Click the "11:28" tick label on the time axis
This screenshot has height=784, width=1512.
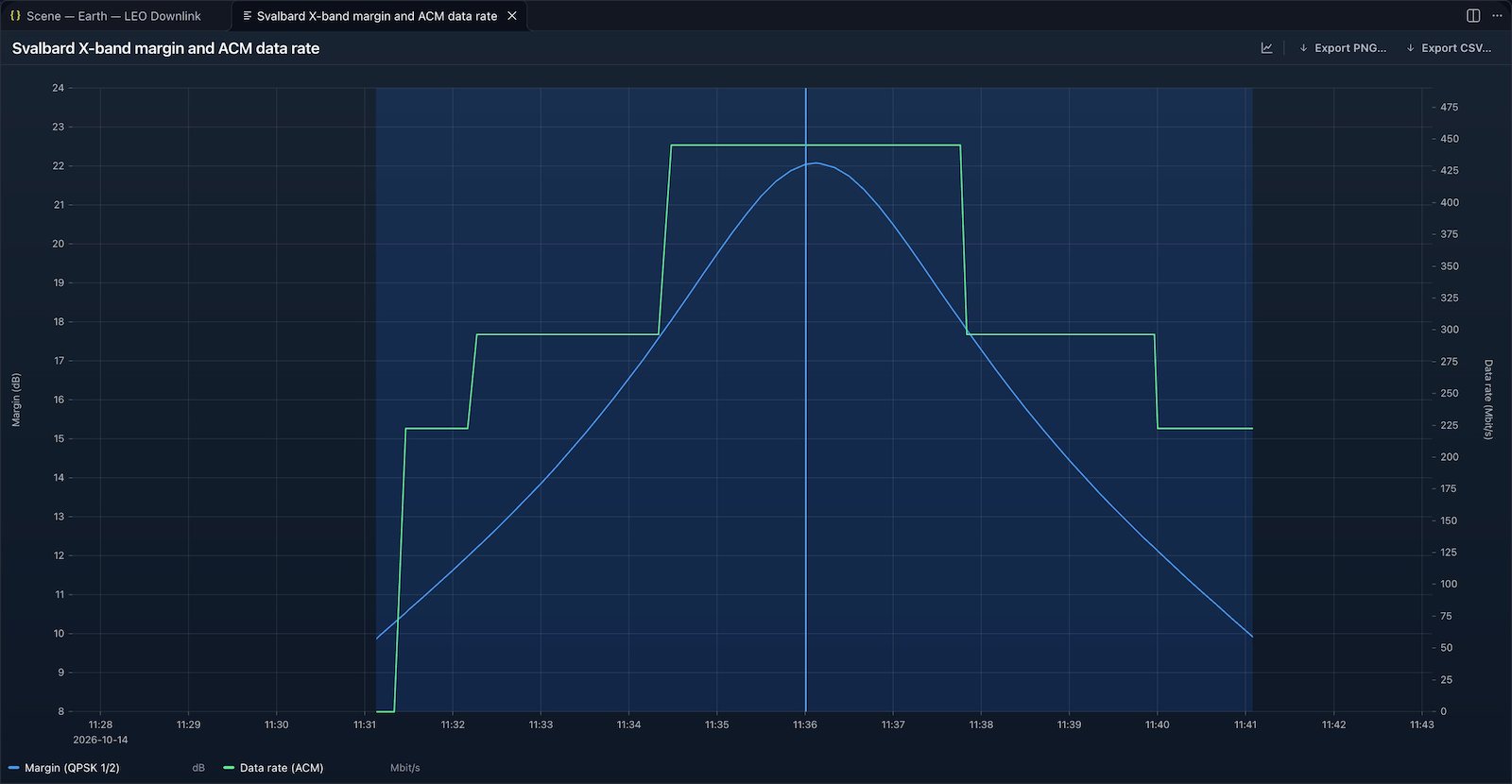[x=100, y=724]
